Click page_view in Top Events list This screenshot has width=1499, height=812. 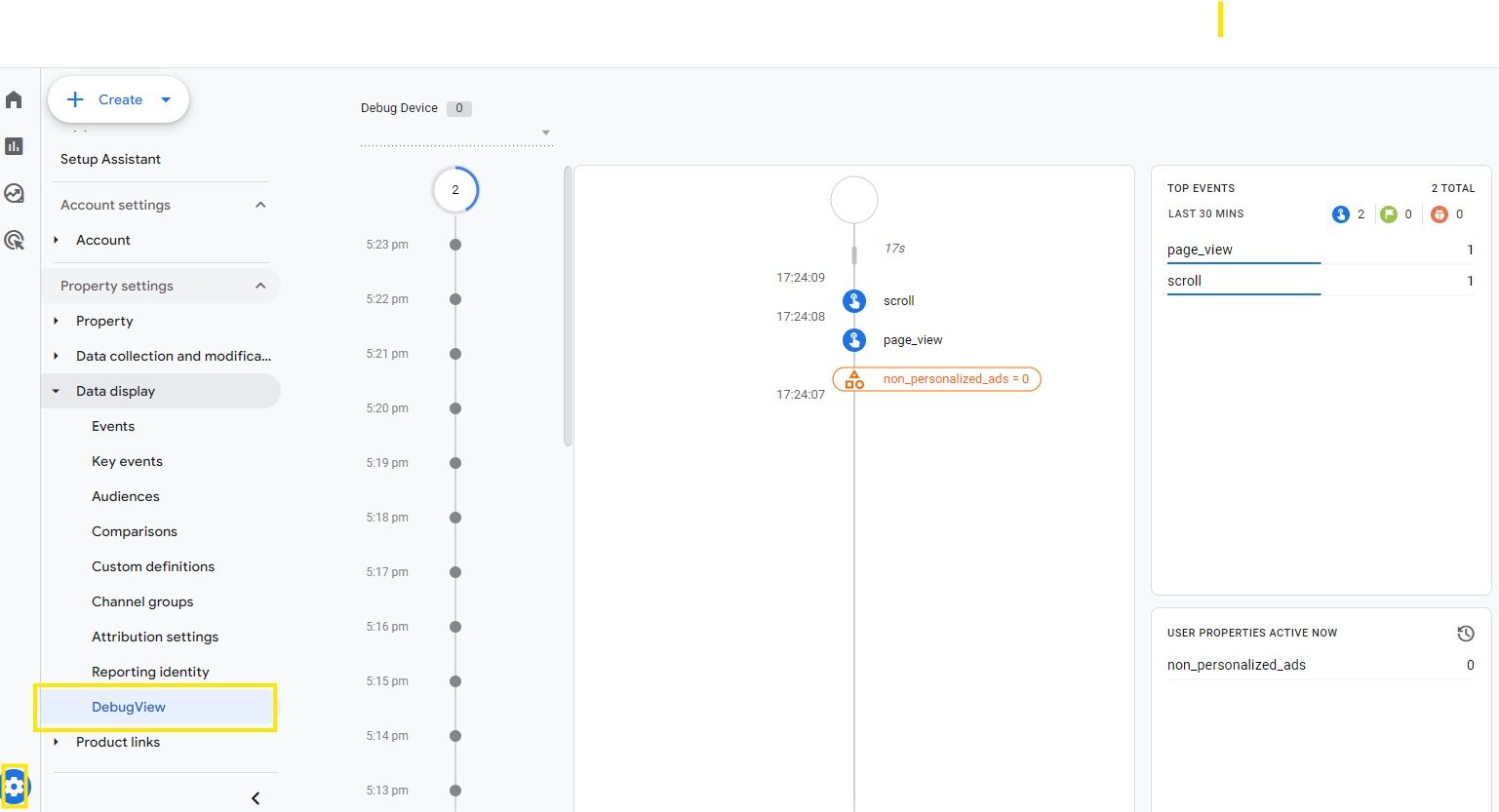[x=1200, y=250]
